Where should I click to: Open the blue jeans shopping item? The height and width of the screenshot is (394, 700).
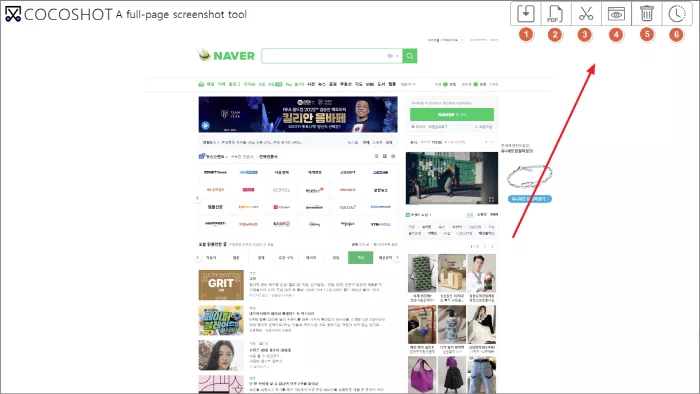point(481,375)
